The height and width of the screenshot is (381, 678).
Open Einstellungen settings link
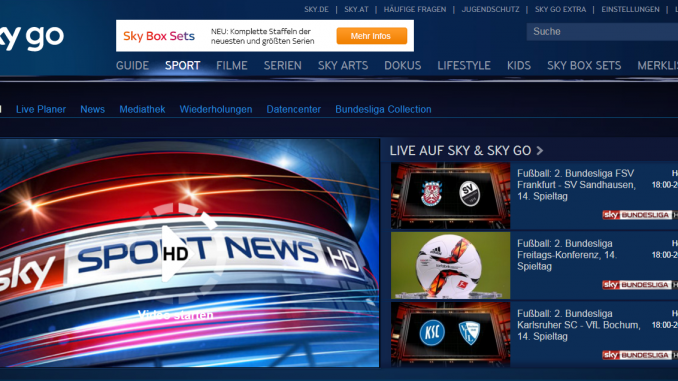click(x=630, y=9)
